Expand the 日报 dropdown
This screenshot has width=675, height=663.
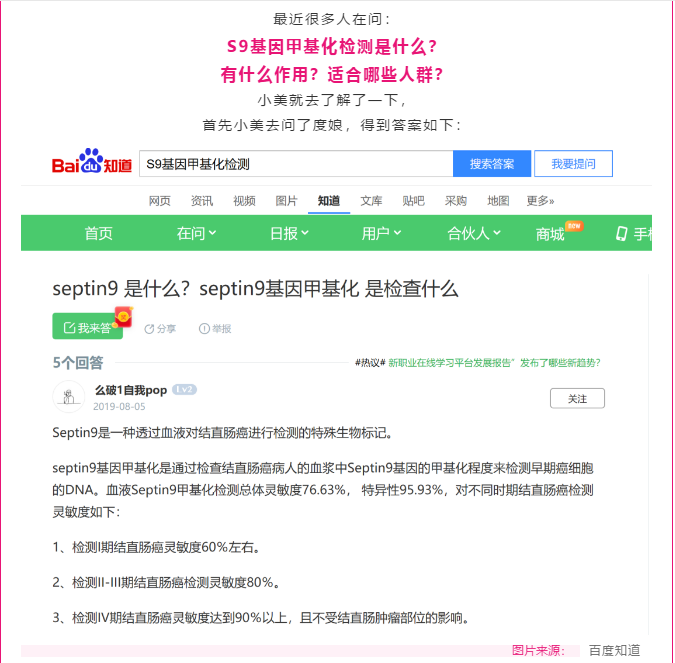click(x=289, y=233)
